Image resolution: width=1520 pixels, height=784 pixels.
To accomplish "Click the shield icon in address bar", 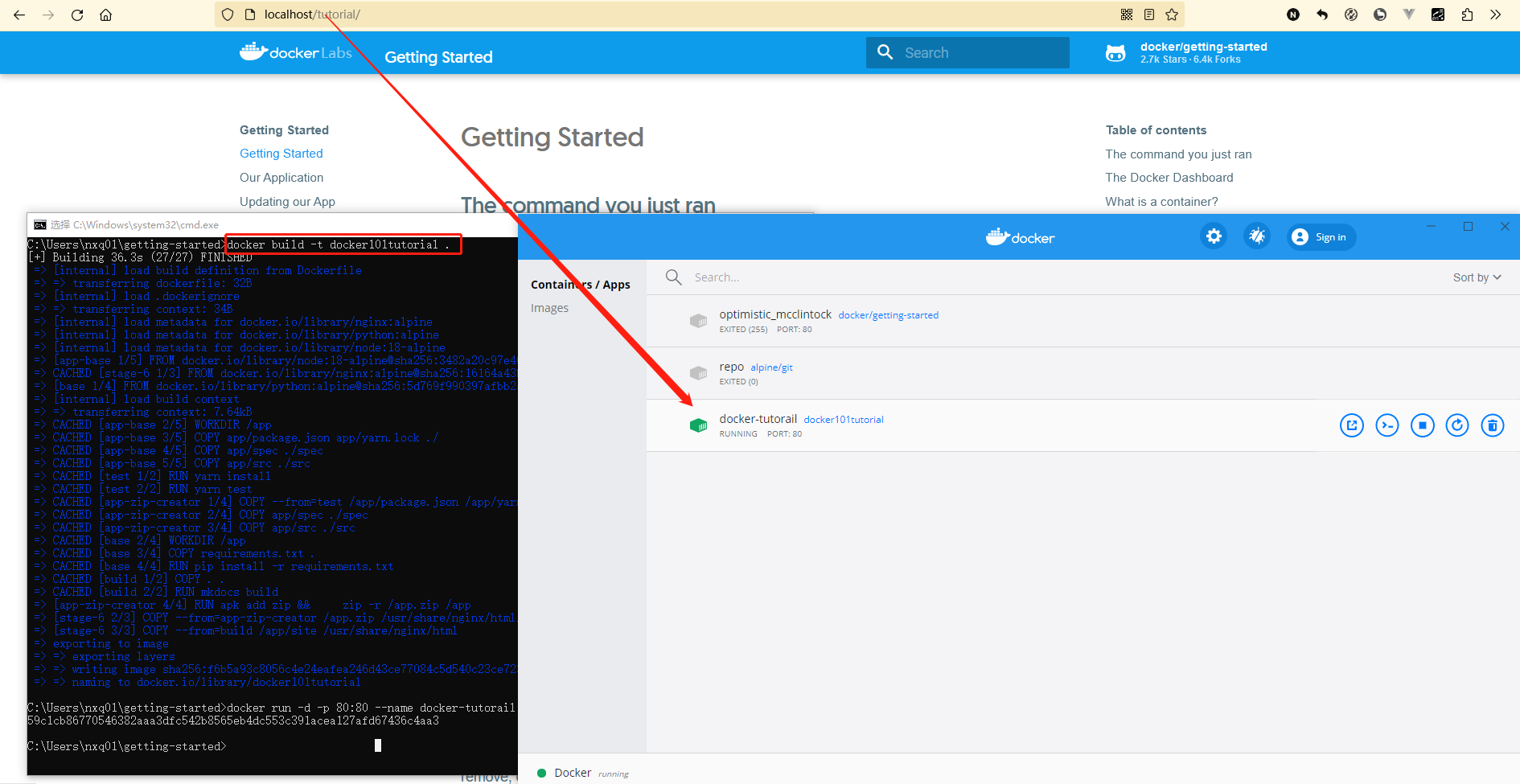I will [x=228, y=14].
